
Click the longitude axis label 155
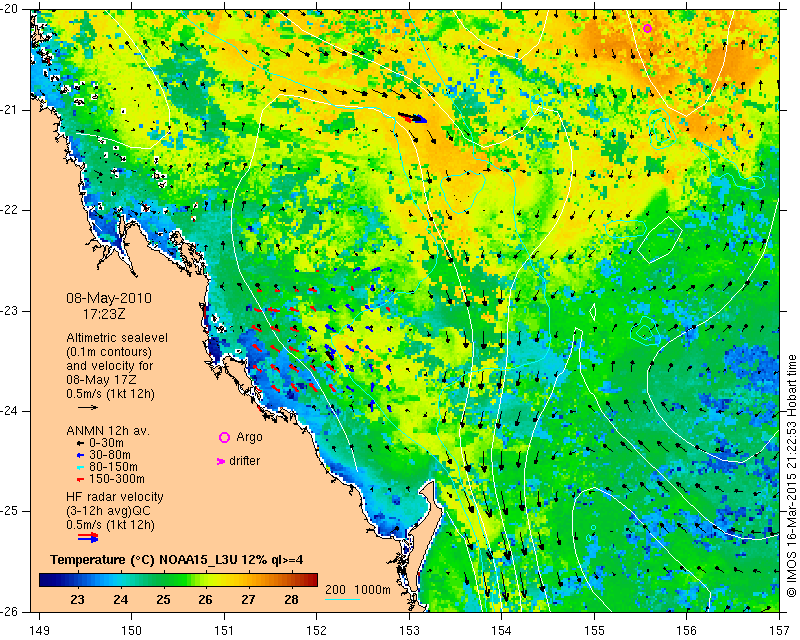pyautogui.click(x=594, y=631)
